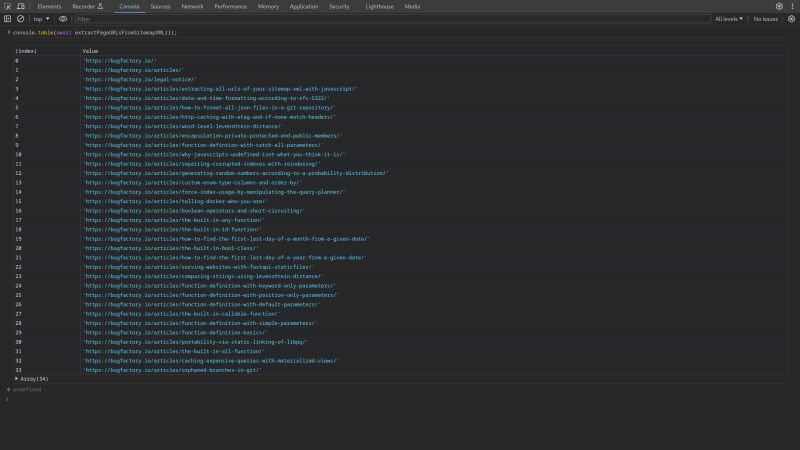Click the simple-parameters URL value

[x=200, y=323]
